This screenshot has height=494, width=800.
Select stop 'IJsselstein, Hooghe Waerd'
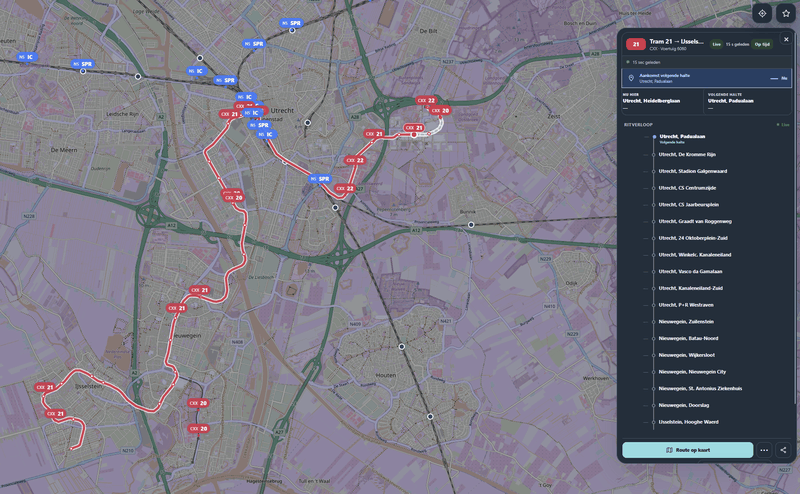coord(688,422)
